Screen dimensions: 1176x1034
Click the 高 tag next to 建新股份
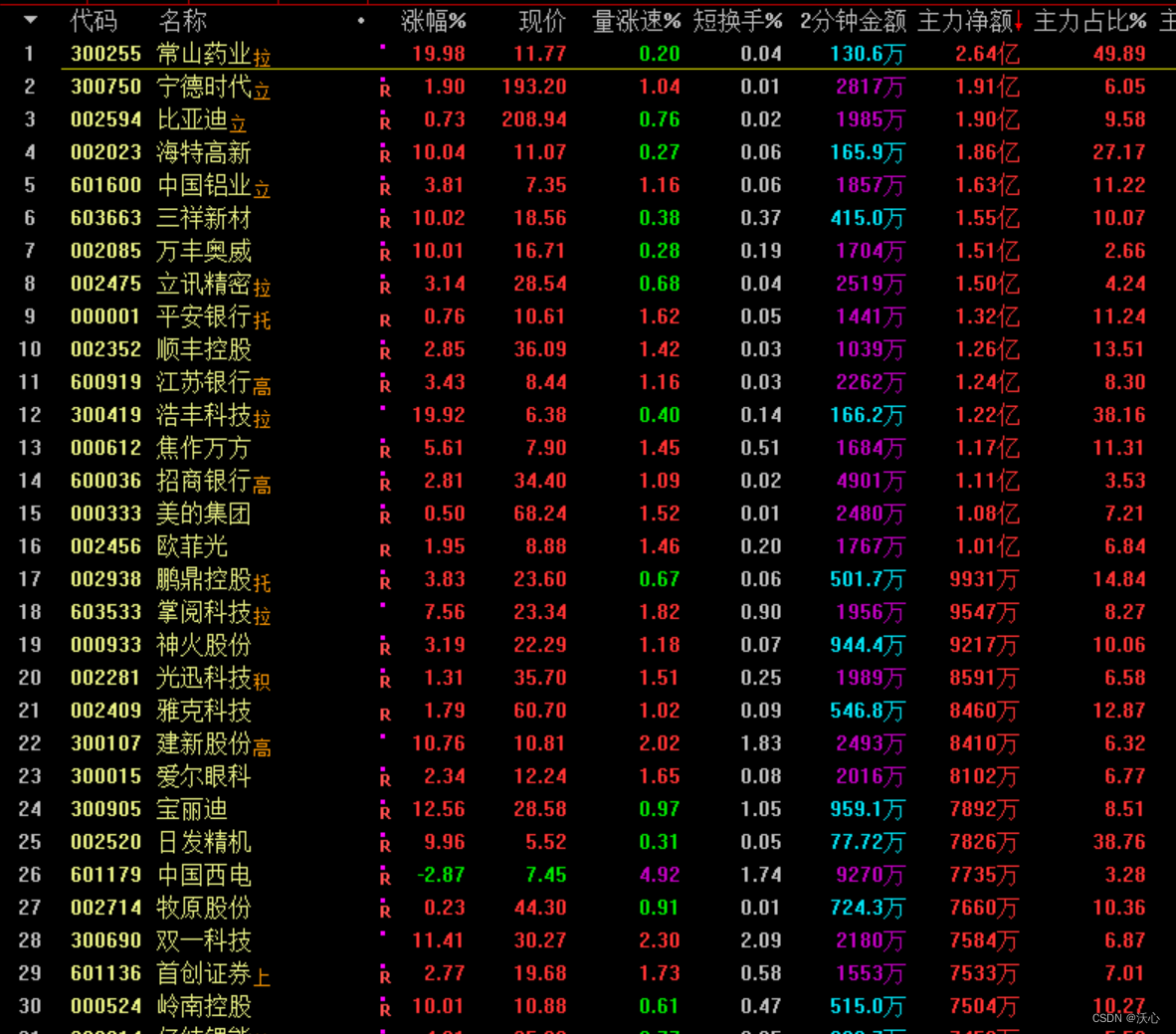pyautogui.click(x=262, y=747)
